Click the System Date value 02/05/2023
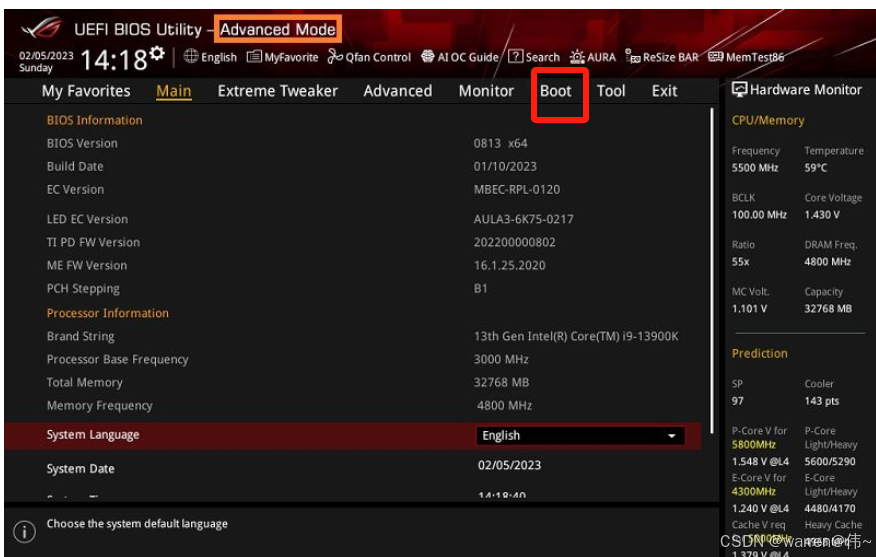 (510, 465)
